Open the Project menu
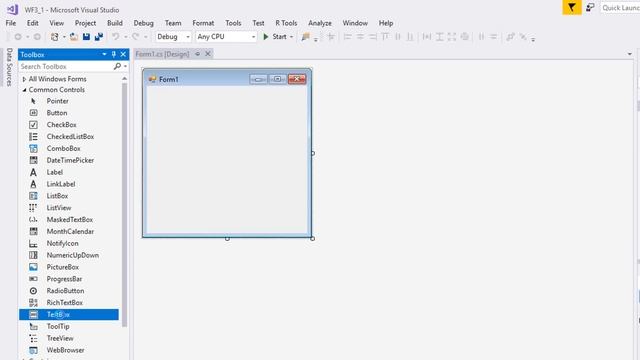The image size is (640, 360). (x=85, y=23)
